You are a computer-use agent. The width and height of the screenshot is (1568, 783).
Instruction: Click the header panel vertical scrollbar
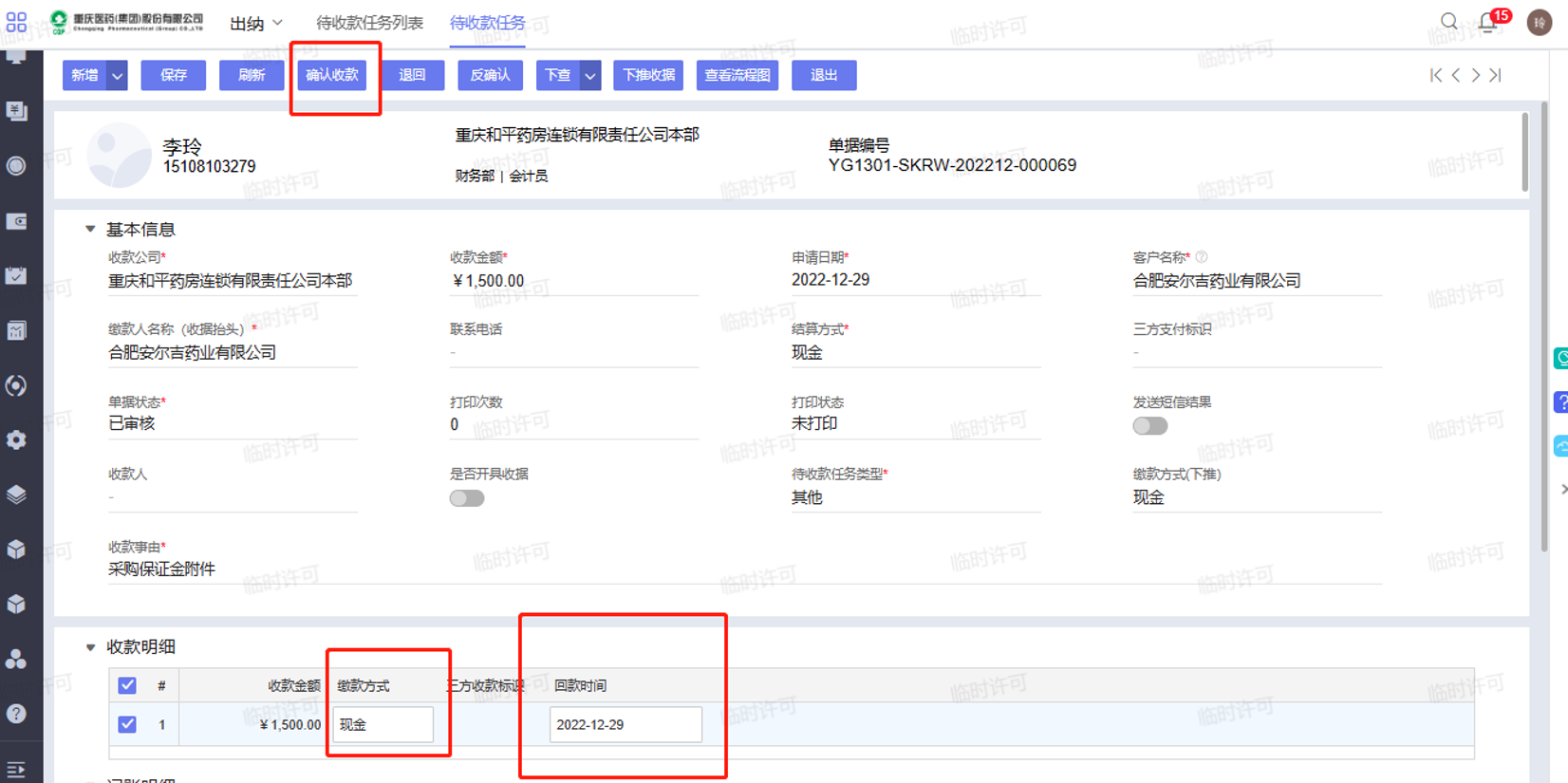point(1525,152)
